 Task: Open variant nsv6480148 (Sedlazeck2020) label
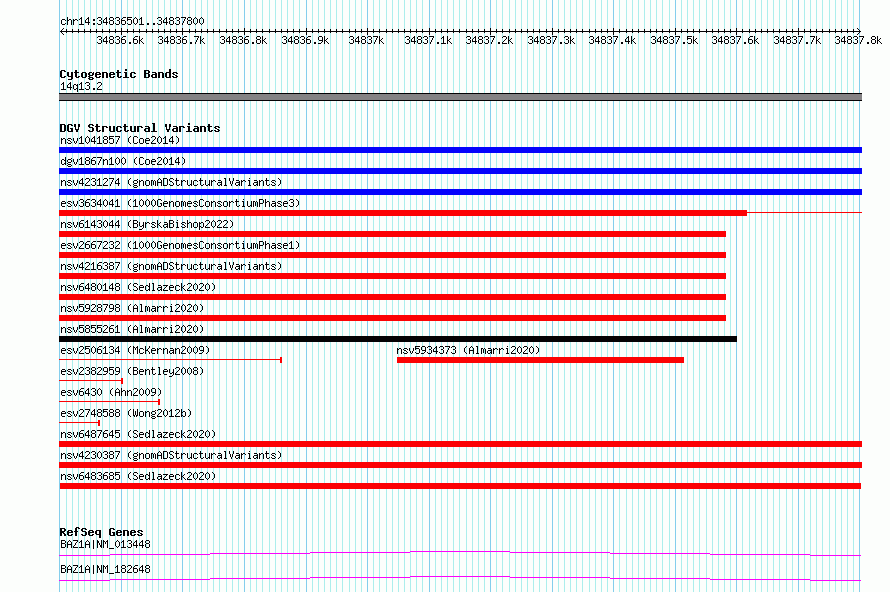[x=138, y=287]
